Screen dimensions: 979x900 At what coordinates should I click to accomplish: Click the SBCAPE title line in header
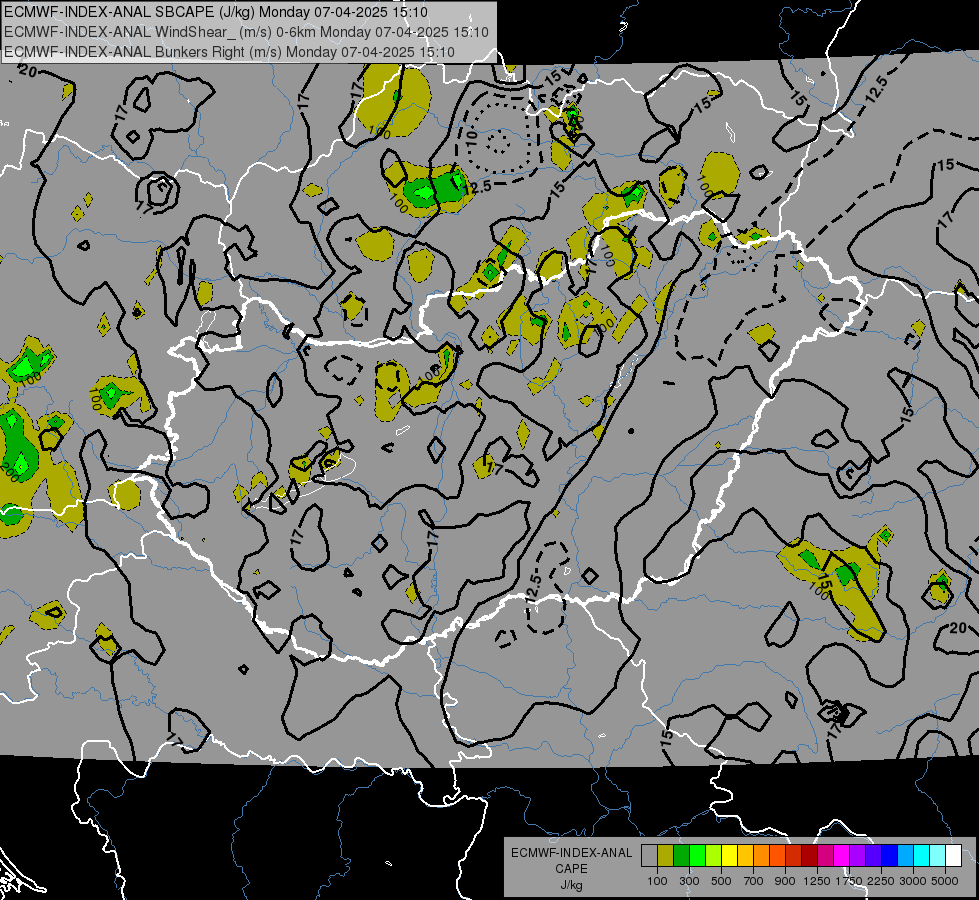[216, 12]
